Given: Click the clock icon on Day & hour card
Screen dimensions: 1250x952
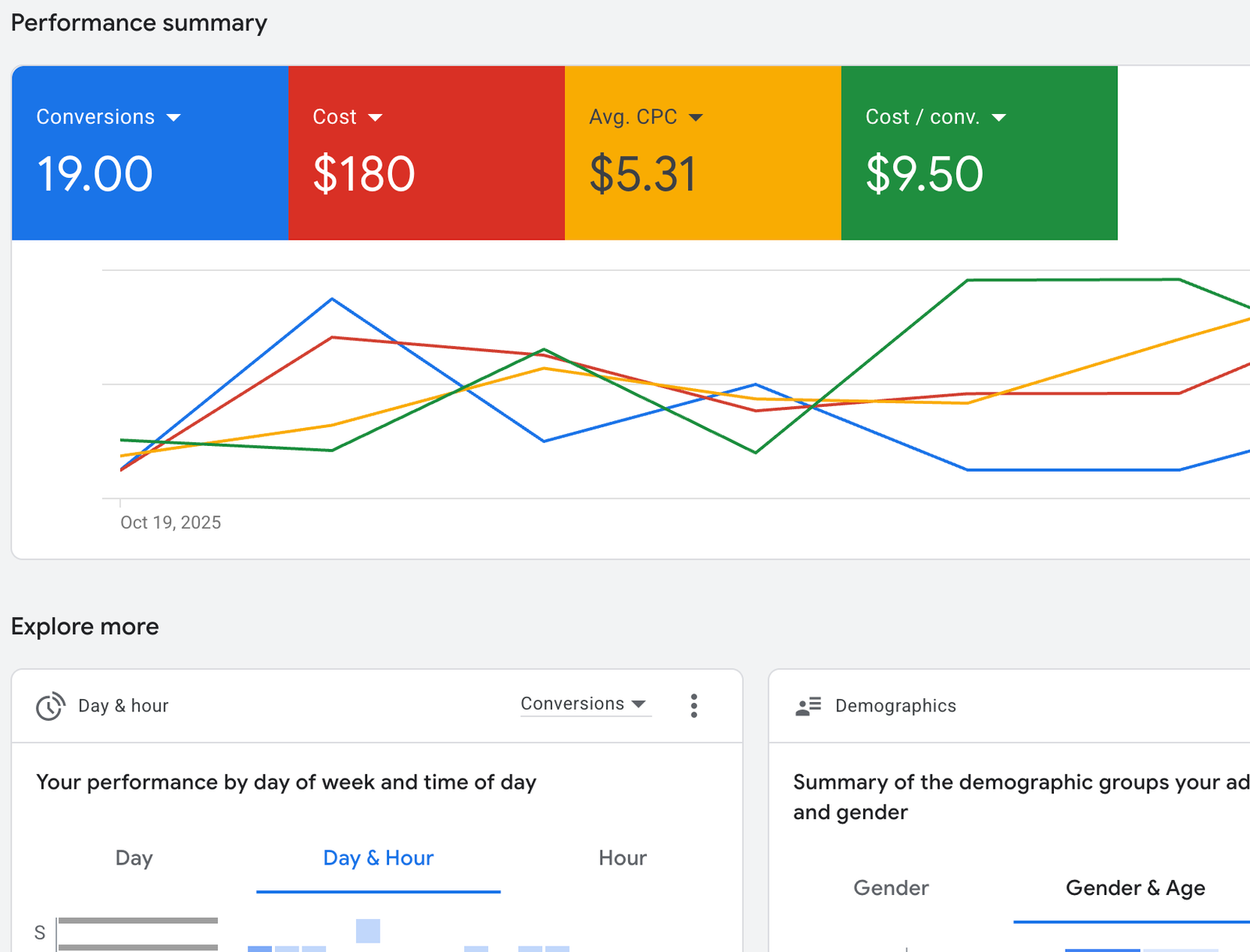Looking at the screenshot, I should pyautogui.click(x=49, y=706).
